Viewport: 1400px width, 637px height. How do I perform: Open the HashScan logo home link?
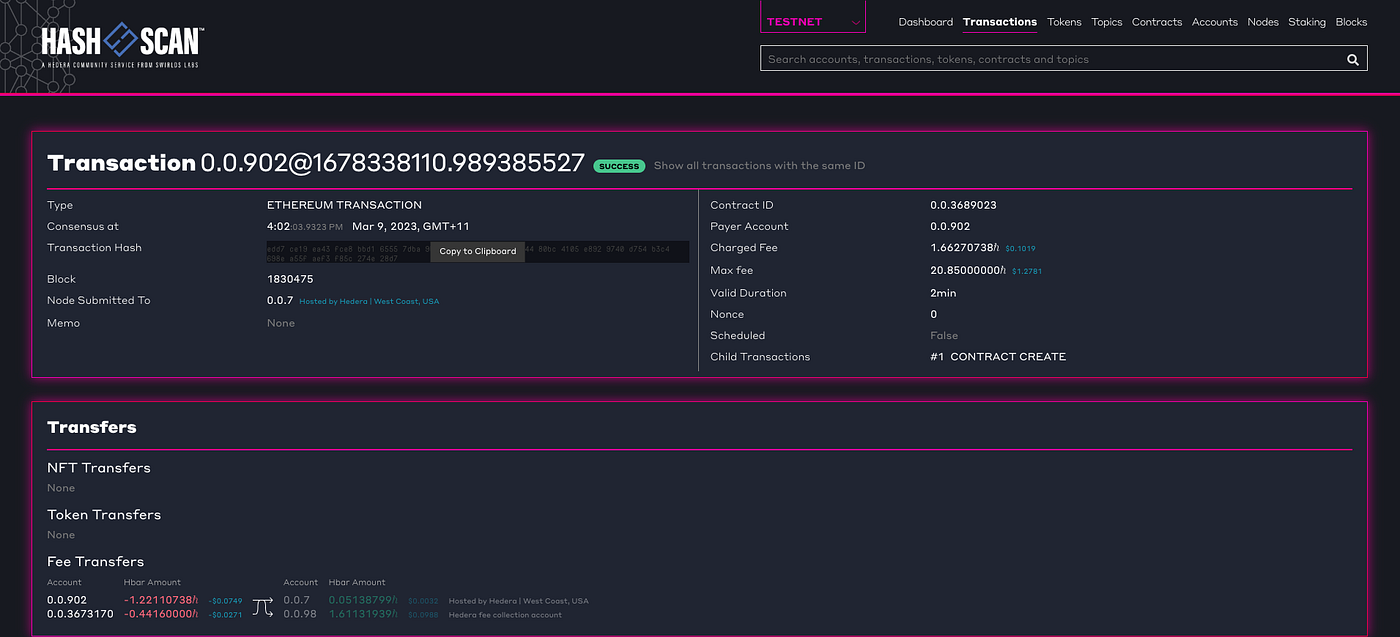[x=122, y=44]
